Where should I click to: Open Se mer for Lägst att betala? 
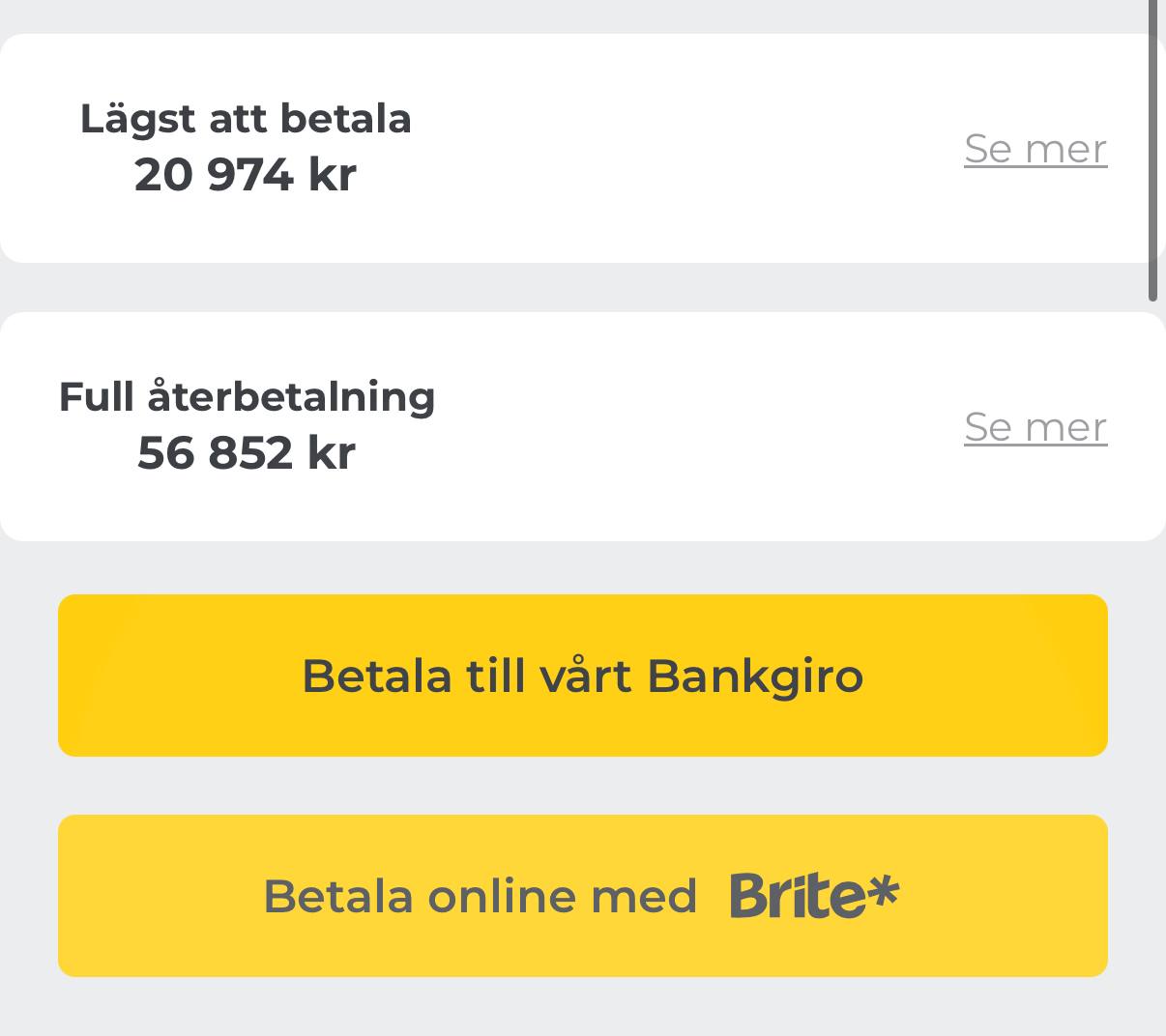point(1035,149)
